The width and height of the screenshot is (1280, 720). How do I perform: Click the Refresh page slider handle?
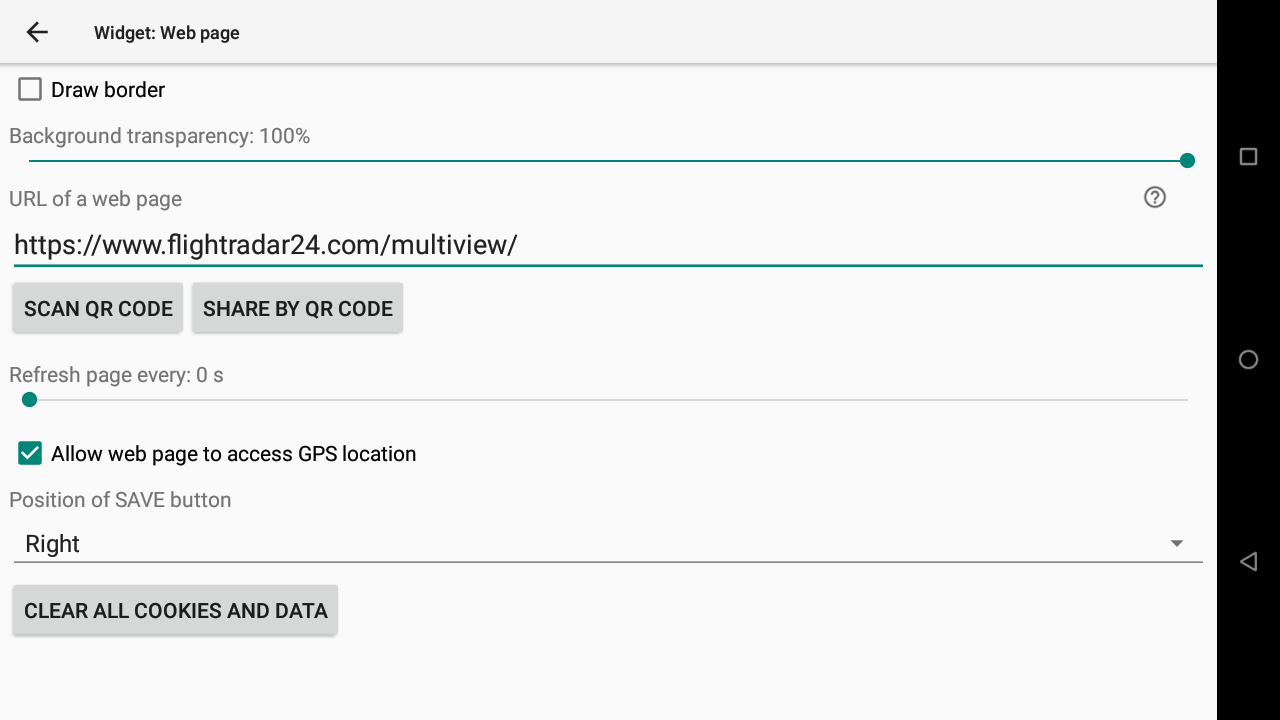pyautogui.click(x=30, y=400)
